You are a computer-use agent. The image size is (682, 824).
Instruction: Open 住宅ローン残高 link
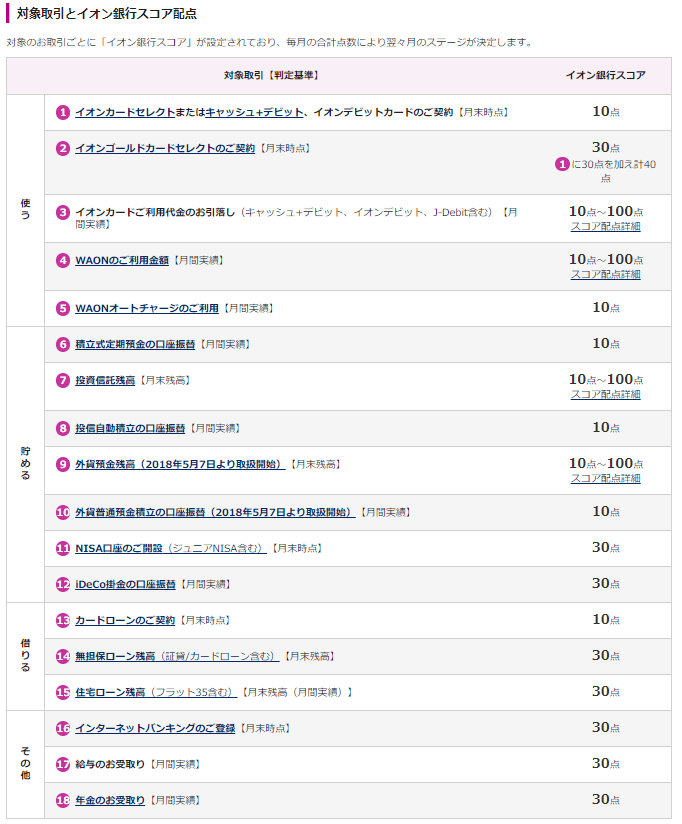pyautogui.click(x=156, y=692)
